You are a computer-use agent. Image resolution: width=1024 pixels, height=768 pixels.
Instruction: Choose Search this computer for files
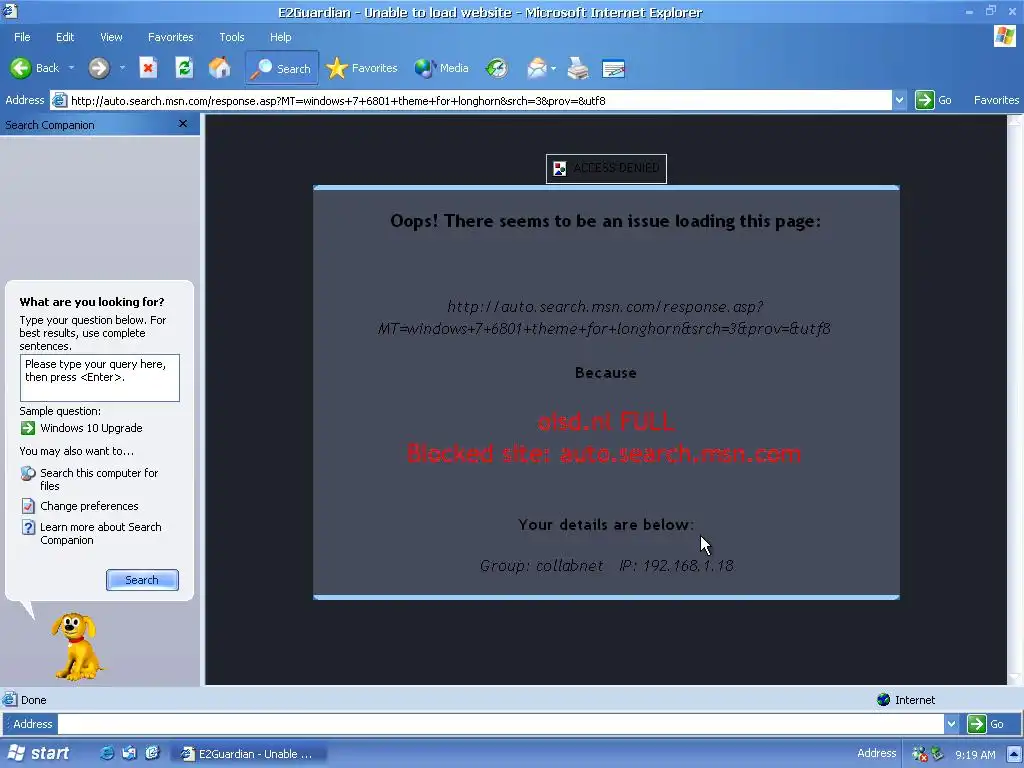[x=99, y=479]
